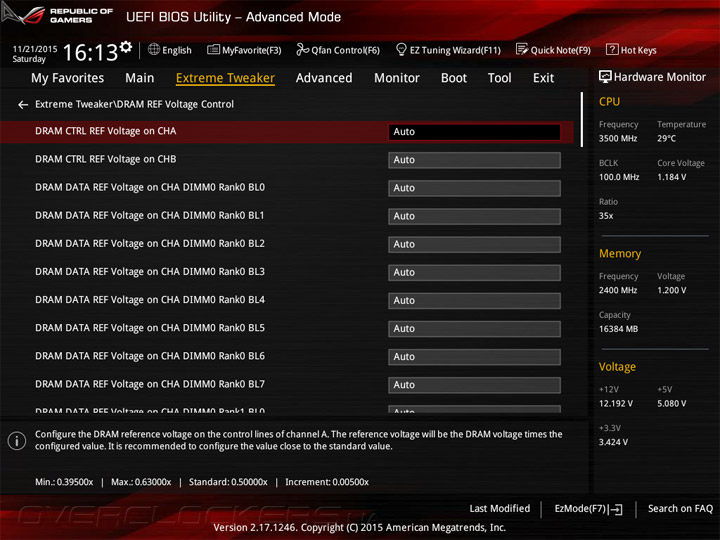Screen dimensions: 720x540
Task: Click the settings gear next to clock
Action: point(126,47)
